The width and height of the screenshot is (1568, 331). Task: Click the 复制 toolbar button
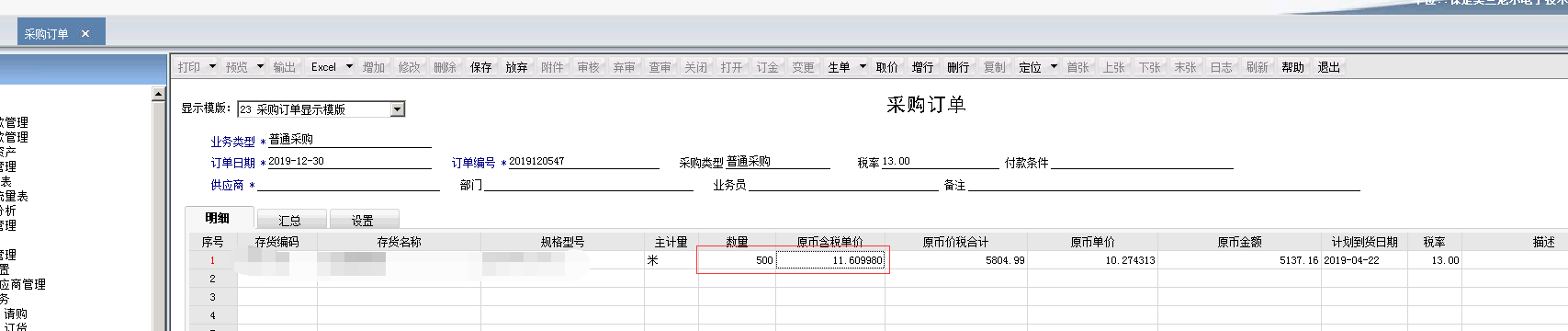pos(995,67)
